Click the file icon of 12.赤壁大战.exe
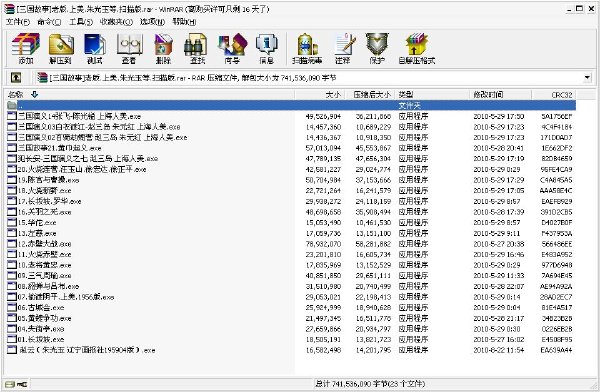600x392 pixels. point(12,243)
